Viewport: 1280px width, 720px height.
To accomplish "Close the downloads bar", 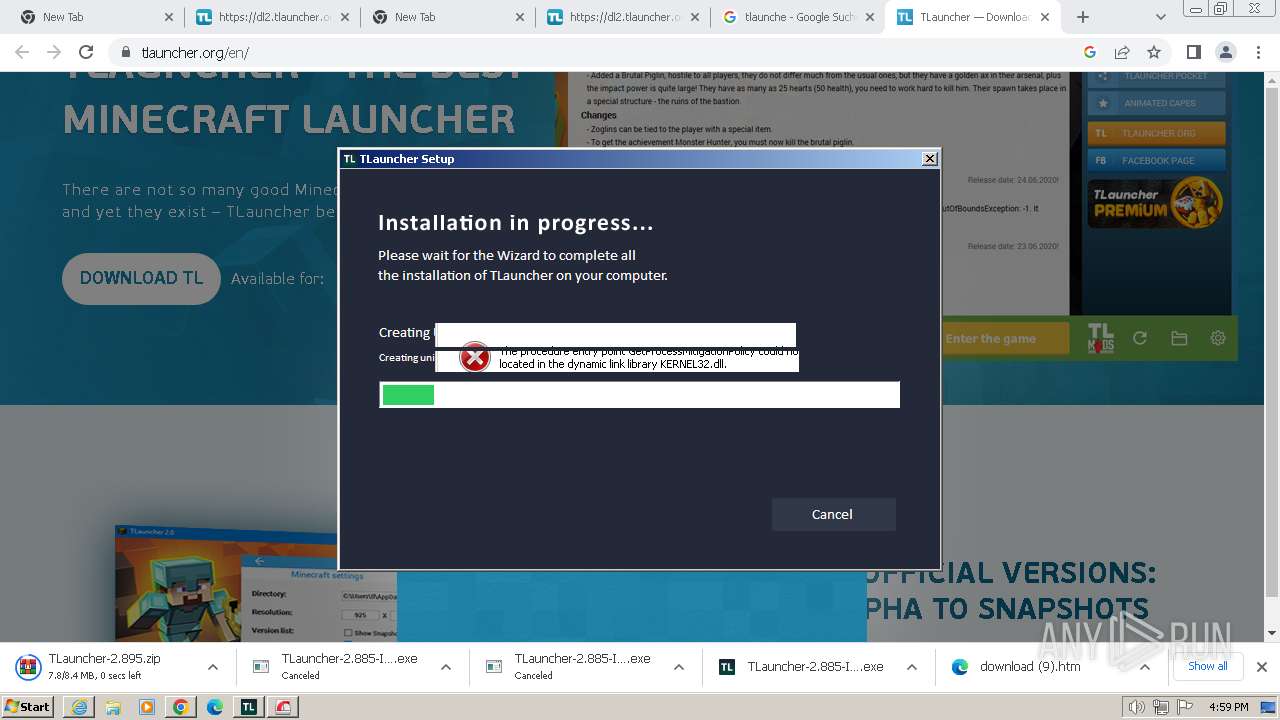I will coord(1261,667).
